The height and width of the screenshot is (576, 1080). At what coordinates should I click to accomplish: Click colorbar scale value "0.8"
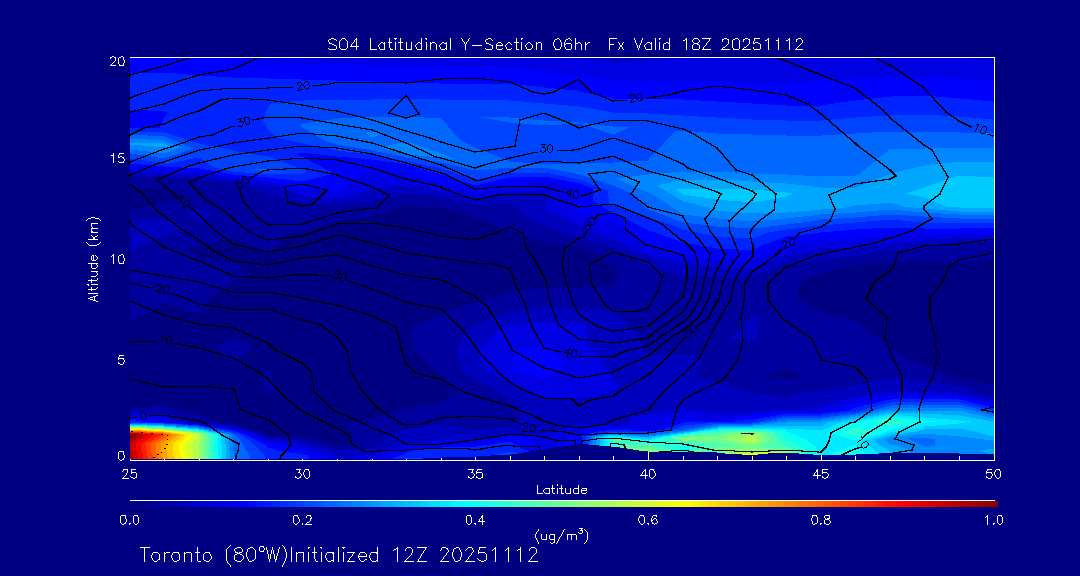[x=821, y=520]
